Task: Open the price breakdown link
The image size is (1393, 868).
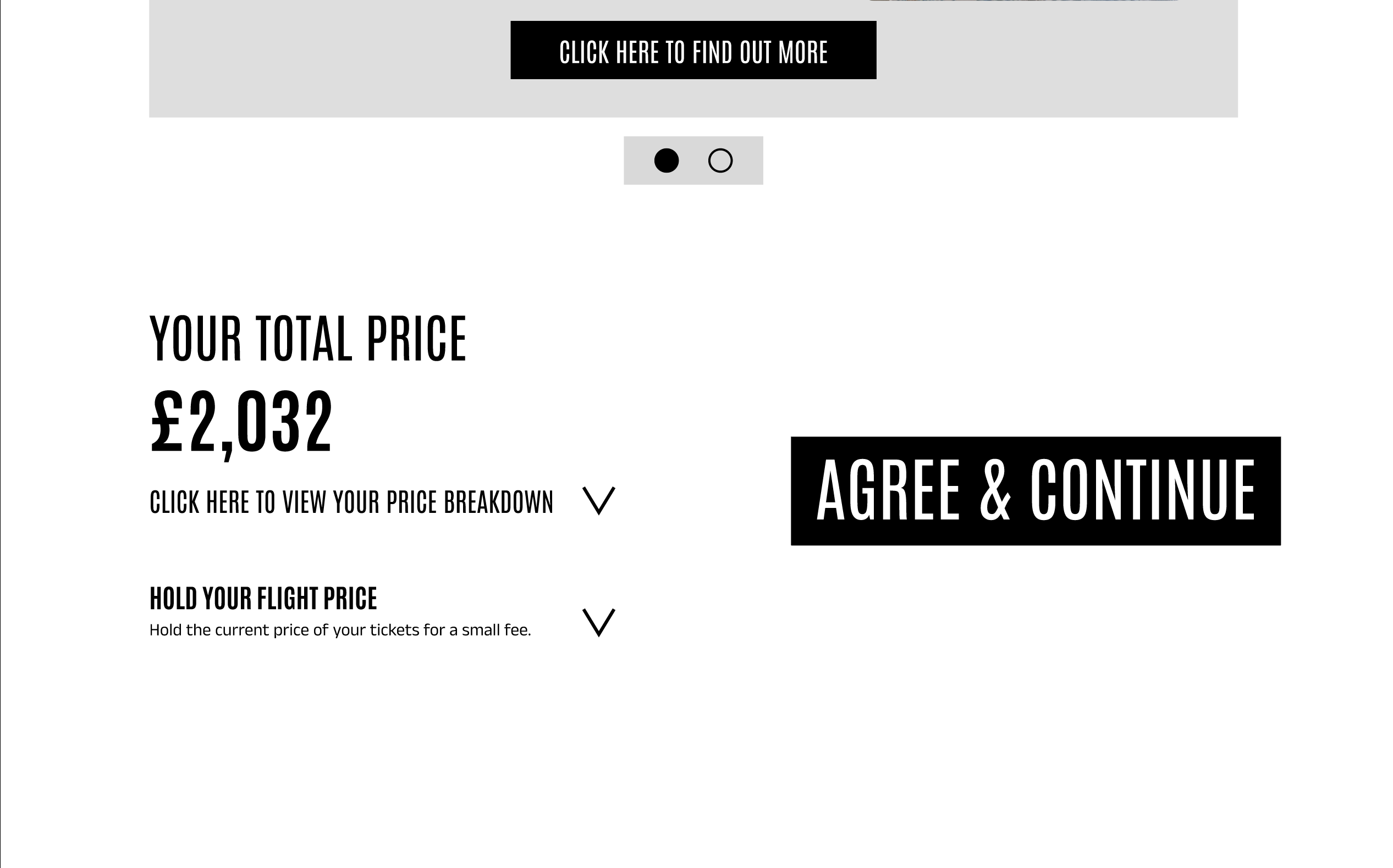Action: click(x=352, y=501)
